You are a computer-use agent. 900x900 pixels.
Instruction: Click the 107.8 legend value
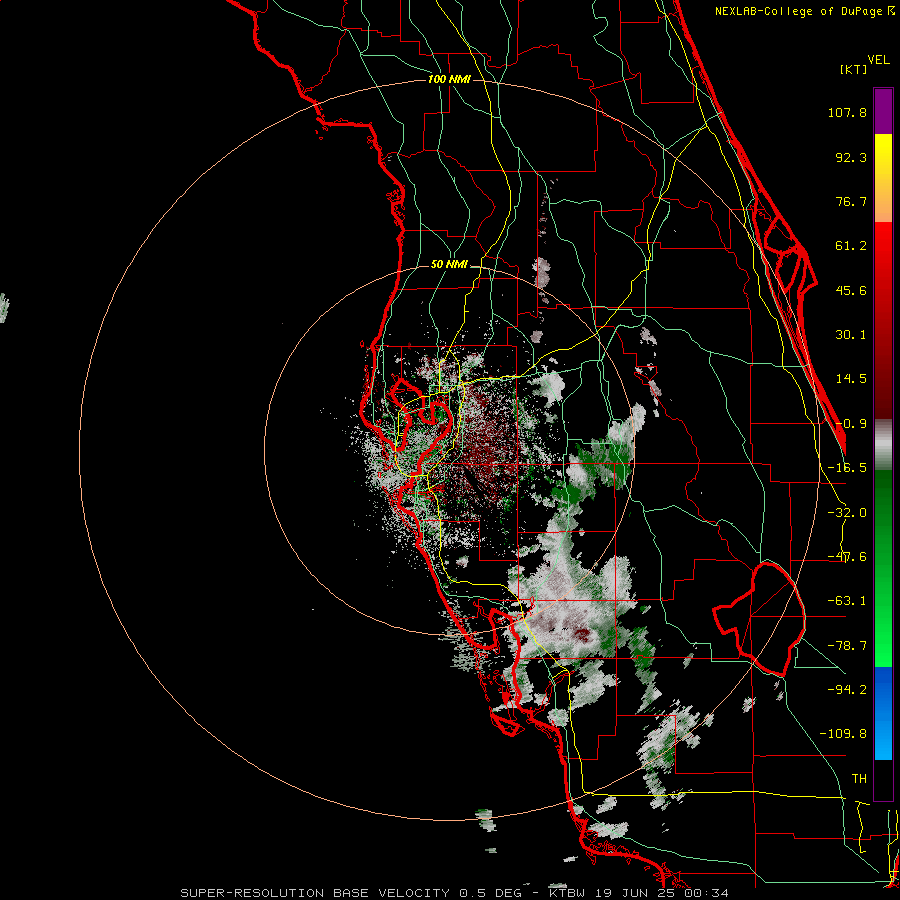[x=847, y=112]
